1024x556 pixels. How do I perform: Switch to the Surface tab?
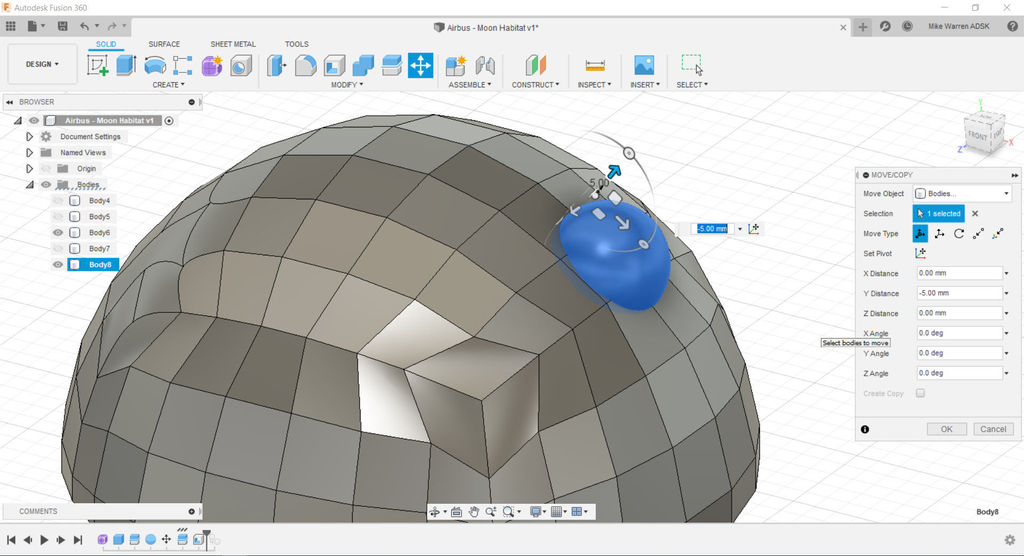(164, 44)
